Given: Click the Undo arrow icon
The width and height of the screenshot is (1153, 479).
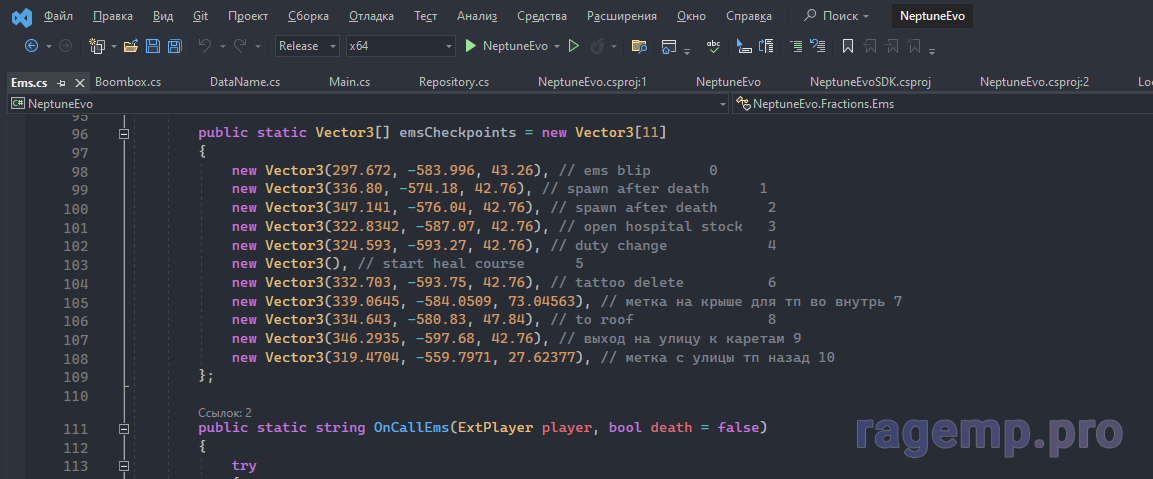Looking at the screenshot, I should click(x=205, y=46).
